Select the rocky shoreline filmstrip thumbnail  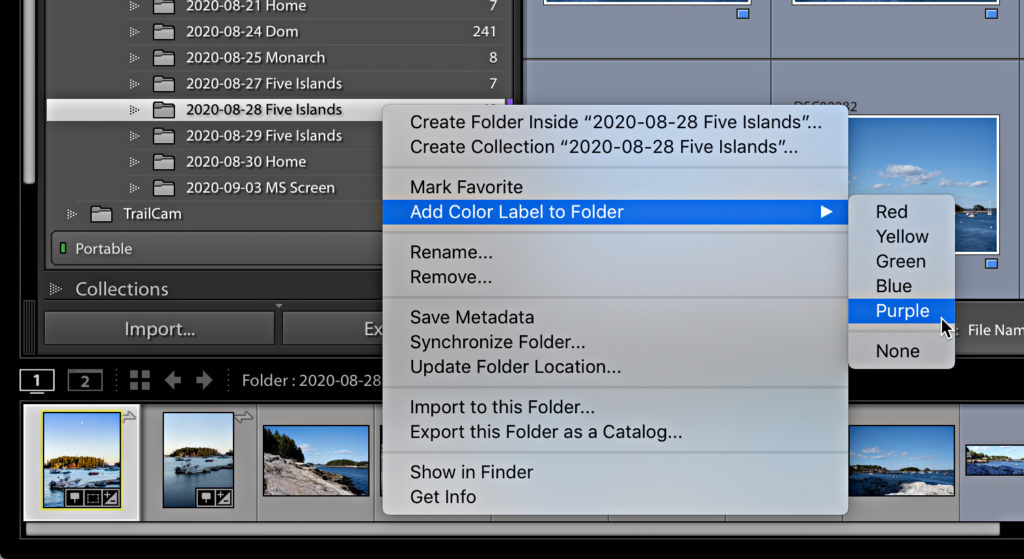pos(316,460)
